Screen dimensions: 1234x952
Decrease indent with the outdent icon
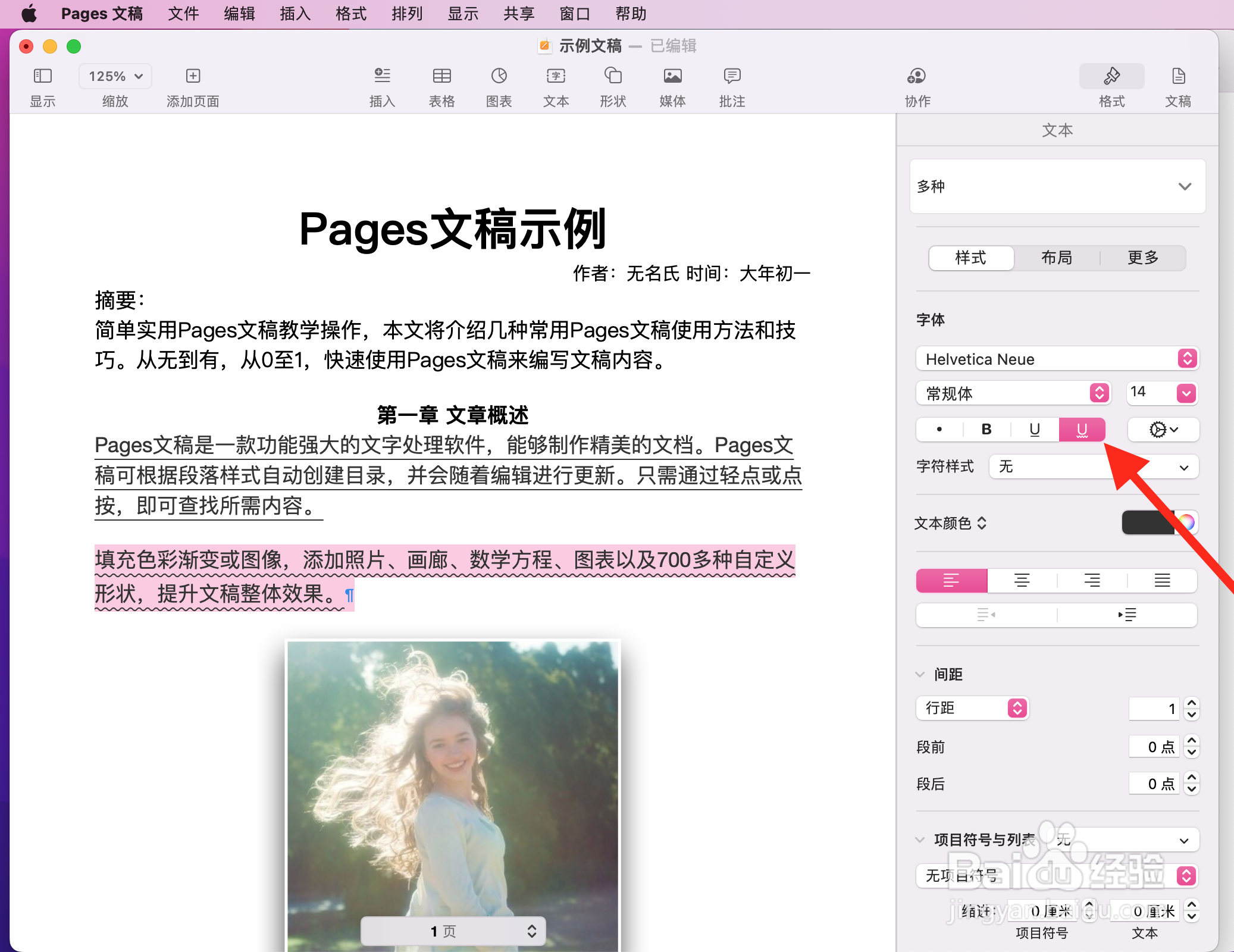(x=986, y=615)
